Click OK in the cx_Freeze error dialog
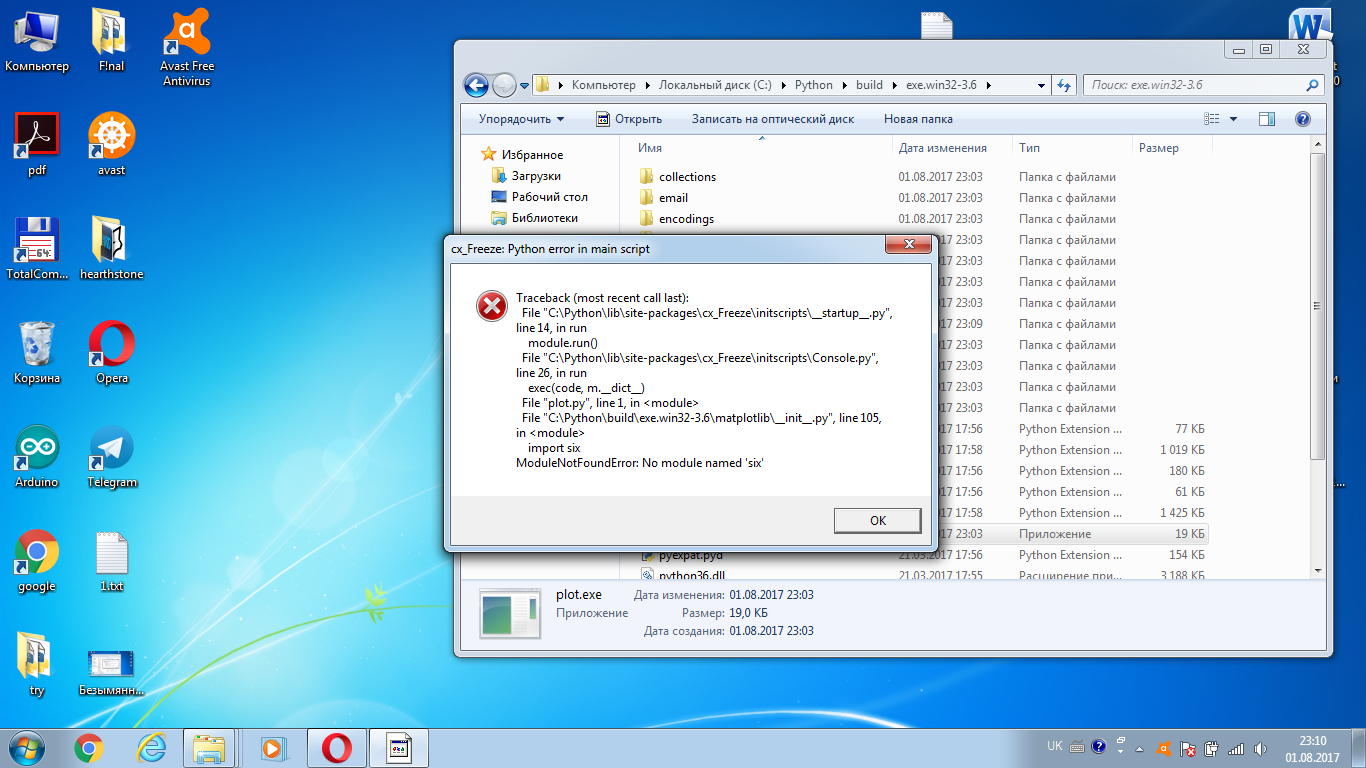The width and height of the screenshot is (1366, 768). tap(877, 520)
